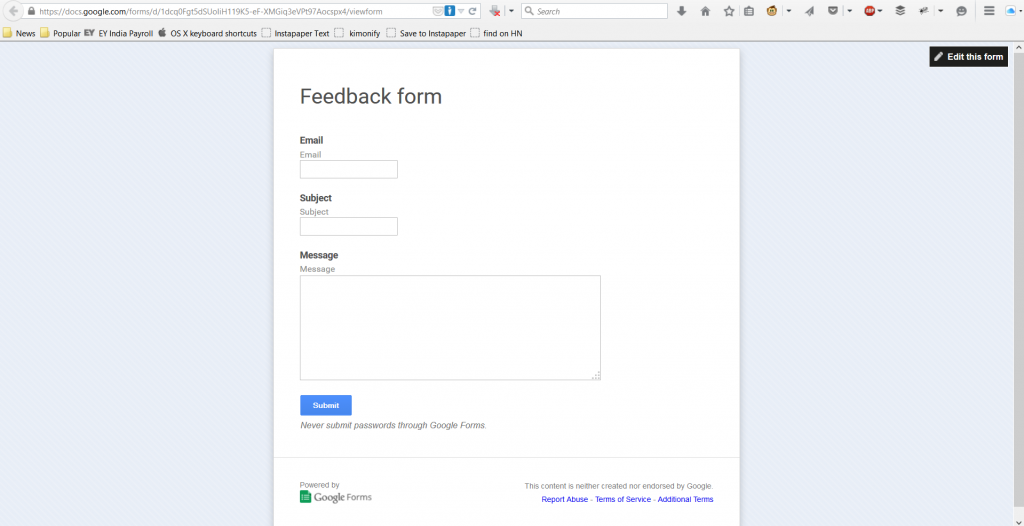Open the EY India Payroll bookmark
1024x526 pixels.
[118, 33]
